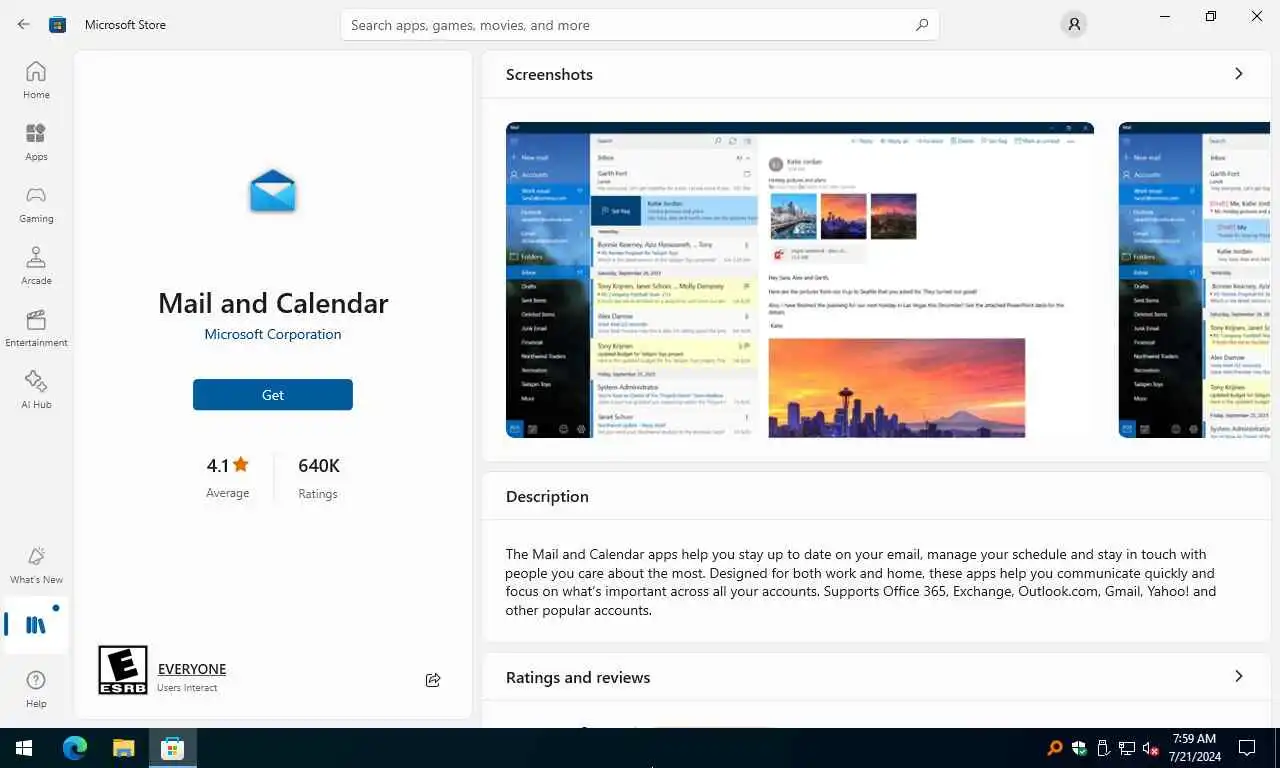Screen dimensions: 1280x768
Task: Click the orange search tray icon
Action: point(1054,748)
